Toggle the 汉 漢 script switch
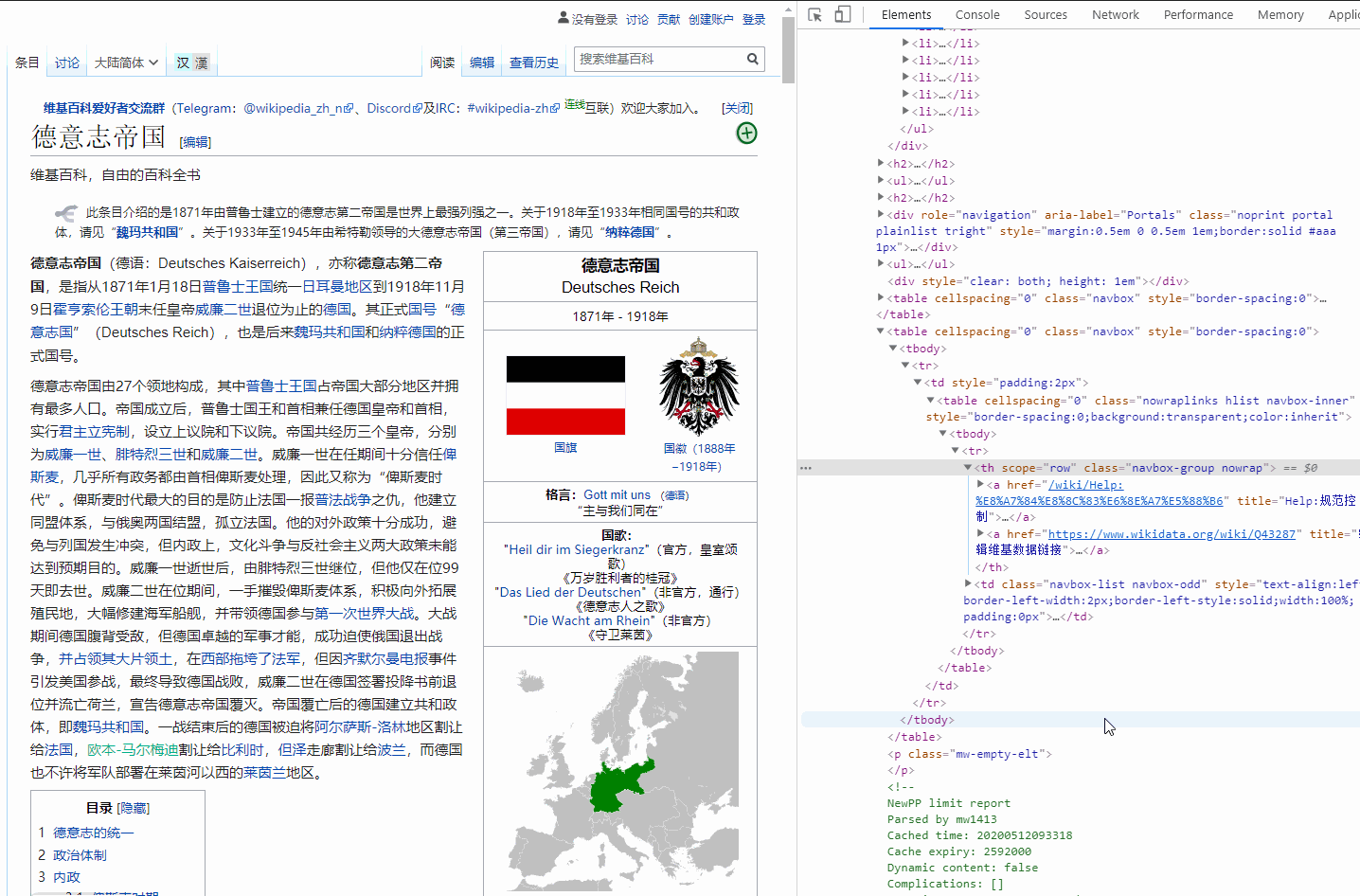Screen dimensions: 1360x896 pos(192,63)
